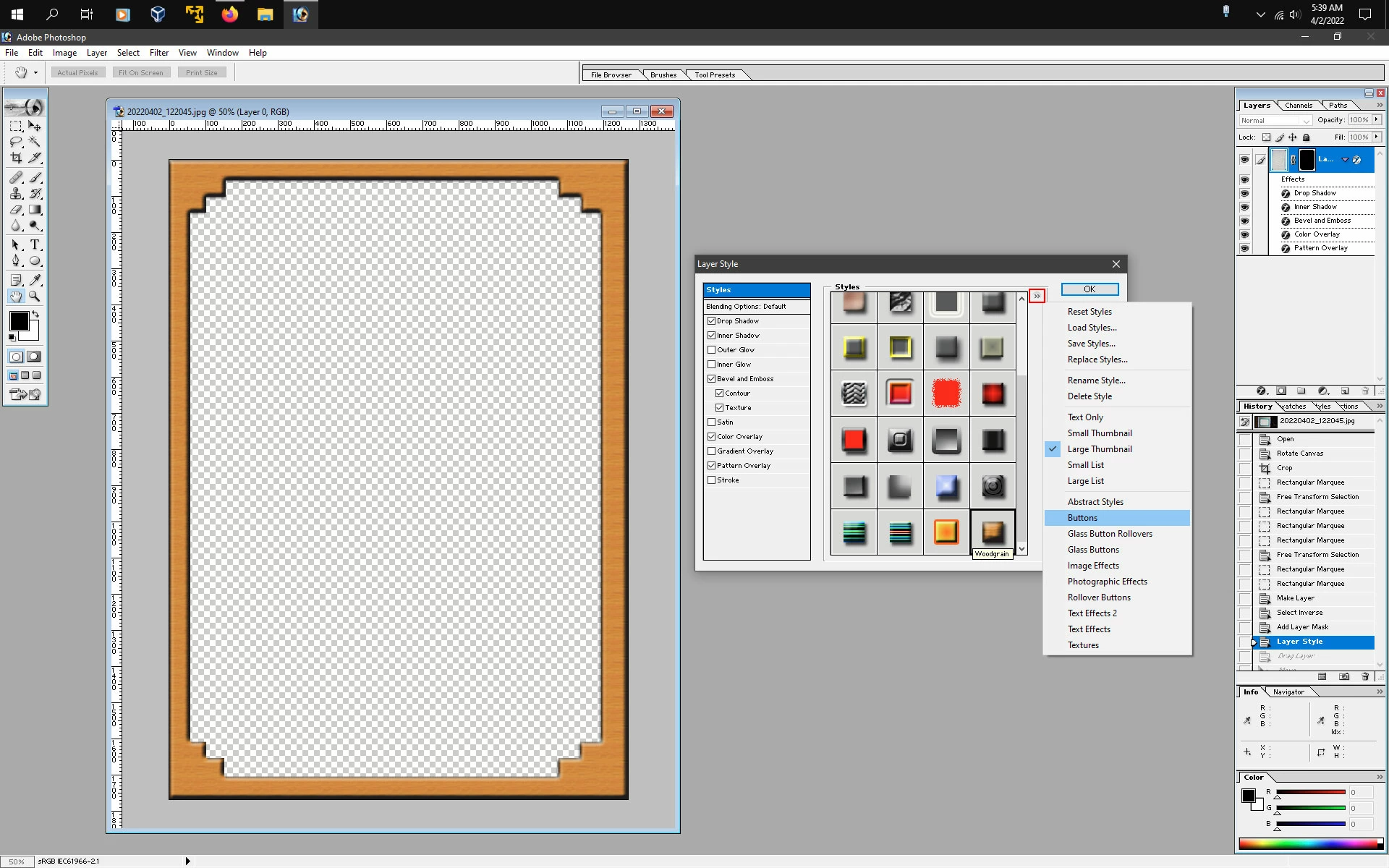Select the Crop tool
The width and height of the screenshot is (1389, 868).
pyautogui.click(x=16, y=158)
